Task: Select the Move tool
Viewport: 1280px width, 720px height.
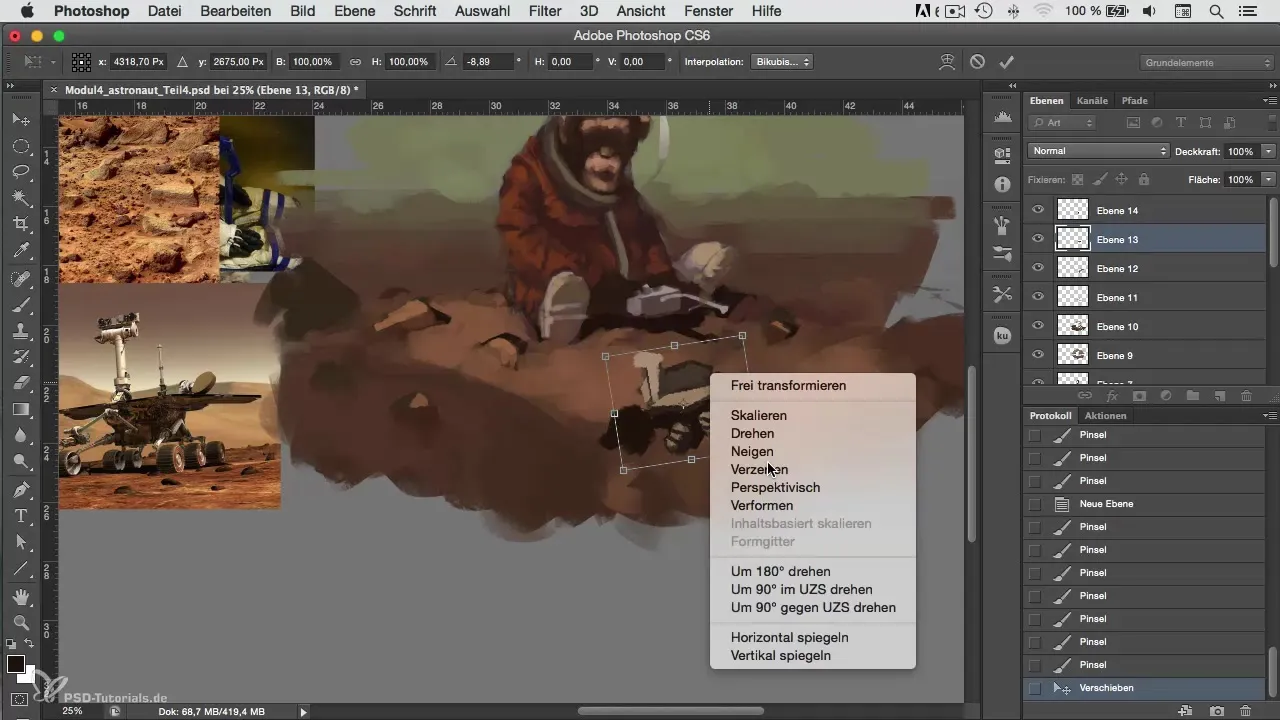Action: tap(20, 120)
